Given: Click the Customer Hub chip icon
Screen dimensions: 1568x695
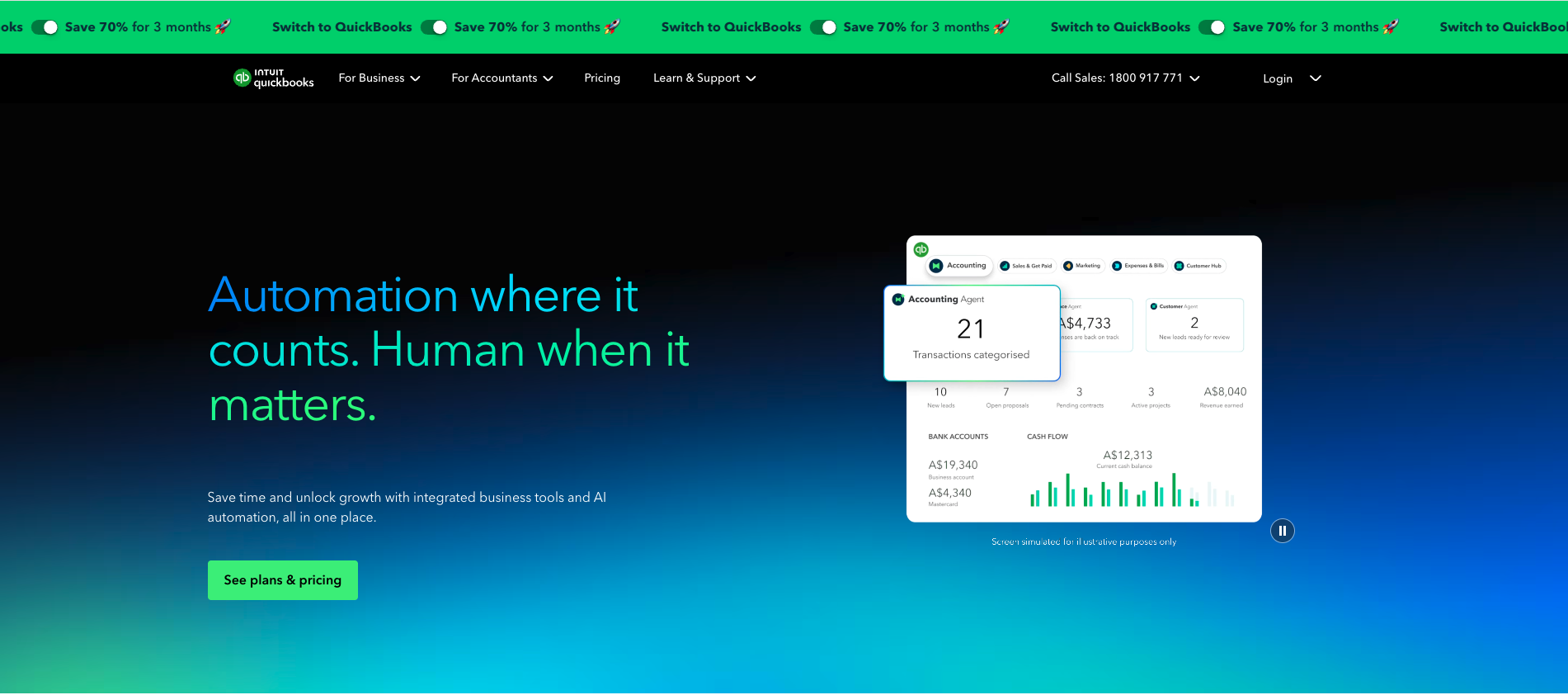Looking at the screenshot, I should click(x=1180, y=266).
